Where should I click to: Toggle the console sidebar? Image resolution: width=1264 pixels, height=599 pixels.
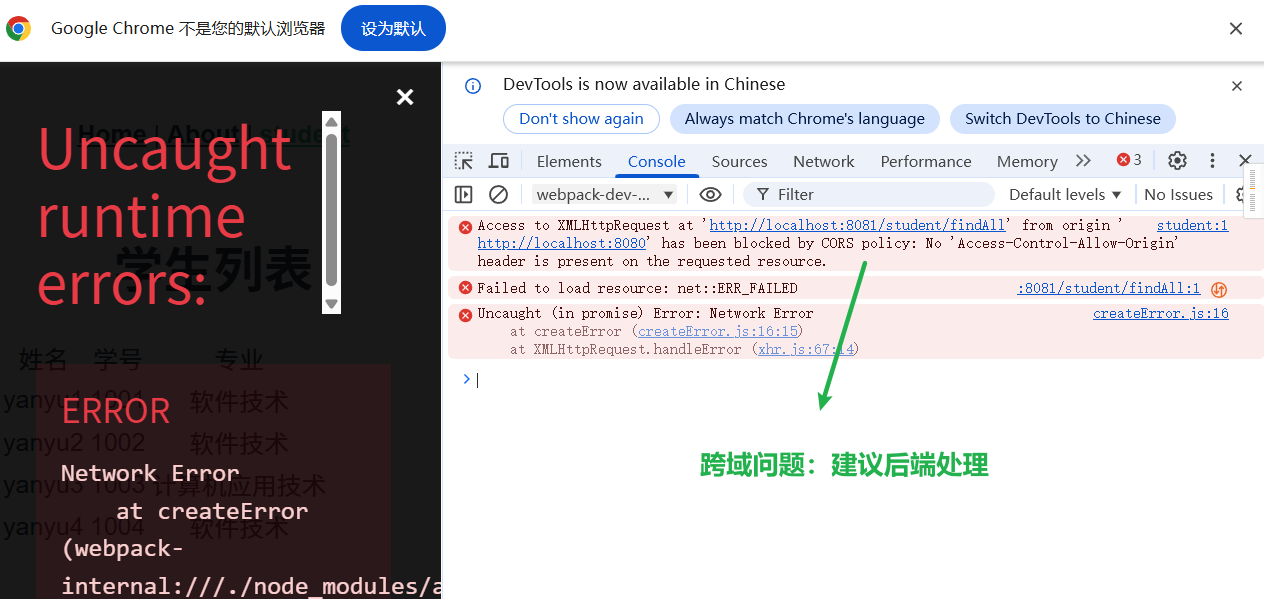point(464,194)
